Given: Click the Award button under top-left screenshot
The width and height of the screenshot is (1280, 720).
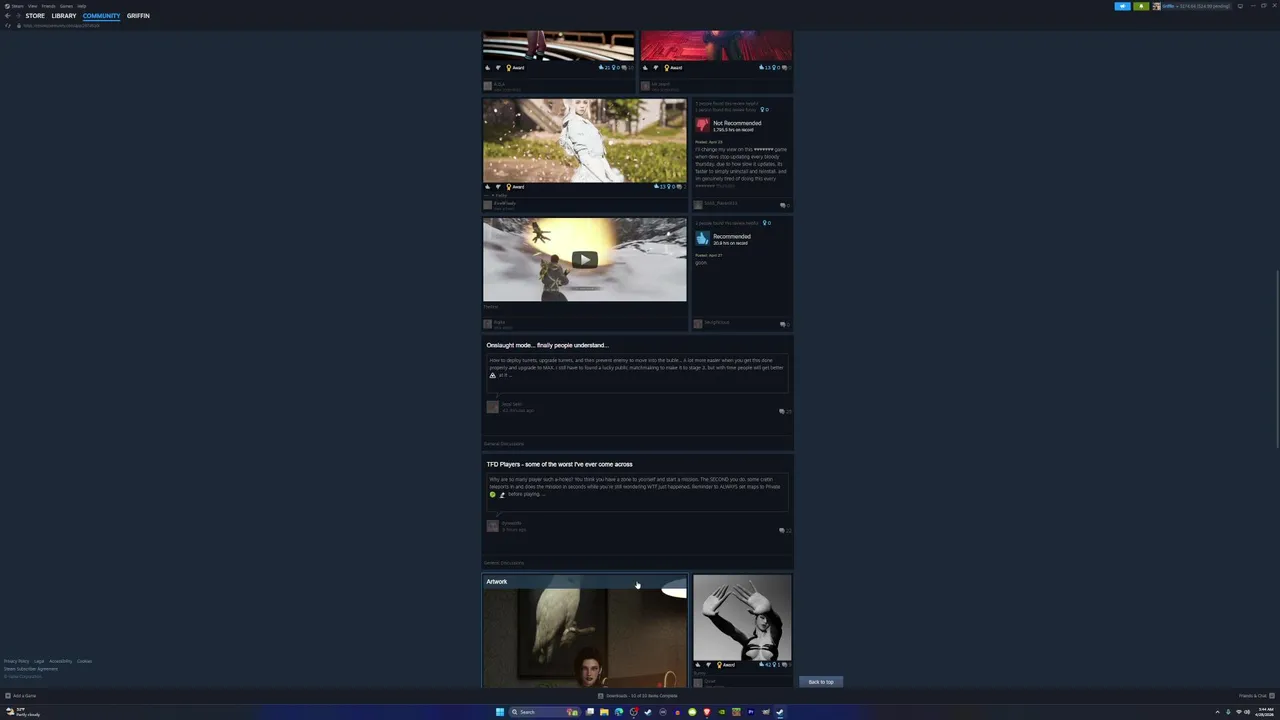Looking at the screenshot, I should click(515, 68).
